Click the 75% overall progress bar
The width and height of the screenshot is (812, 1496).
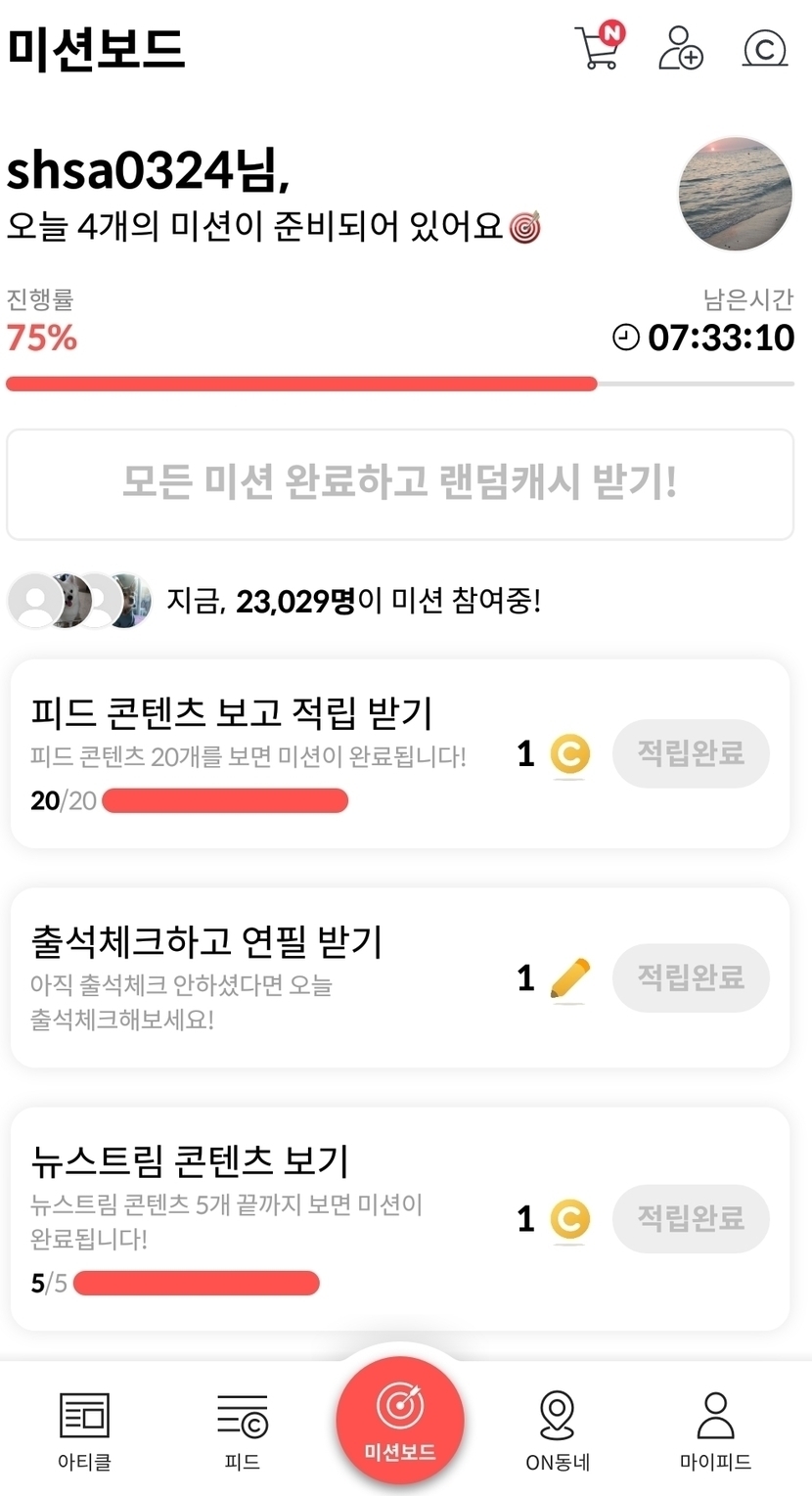[400, 385]
